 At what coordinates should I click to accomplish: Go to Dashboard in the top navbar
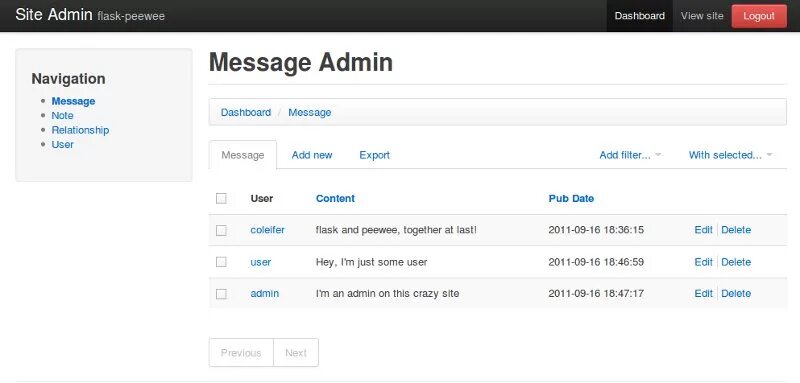coord(639,16)
